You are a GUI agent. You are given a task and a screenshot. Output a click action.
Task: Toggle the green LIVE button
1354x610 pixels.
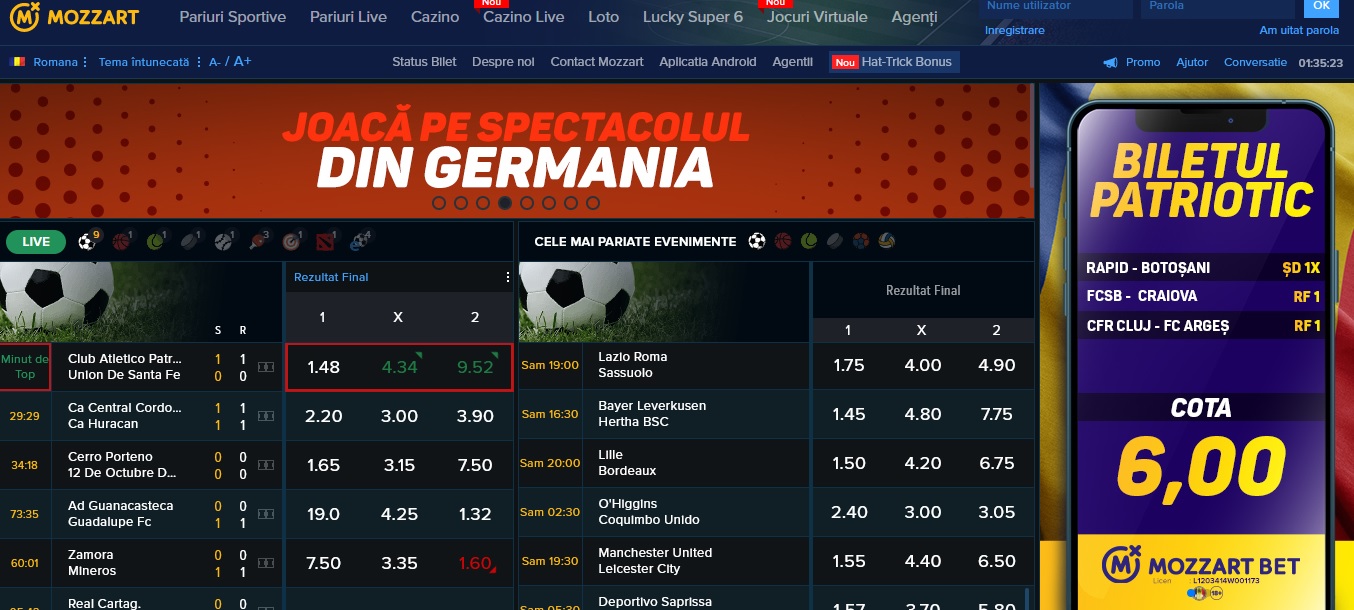pos(36,241)
